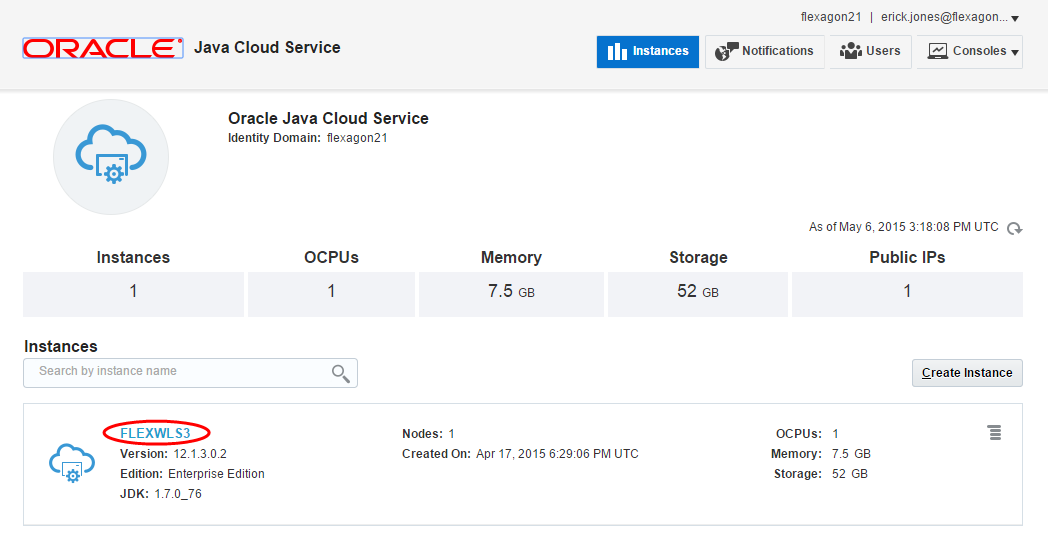Click the Version 12.1.3.0.2 text
This screenshot has height=558, width=1048.
173,454
